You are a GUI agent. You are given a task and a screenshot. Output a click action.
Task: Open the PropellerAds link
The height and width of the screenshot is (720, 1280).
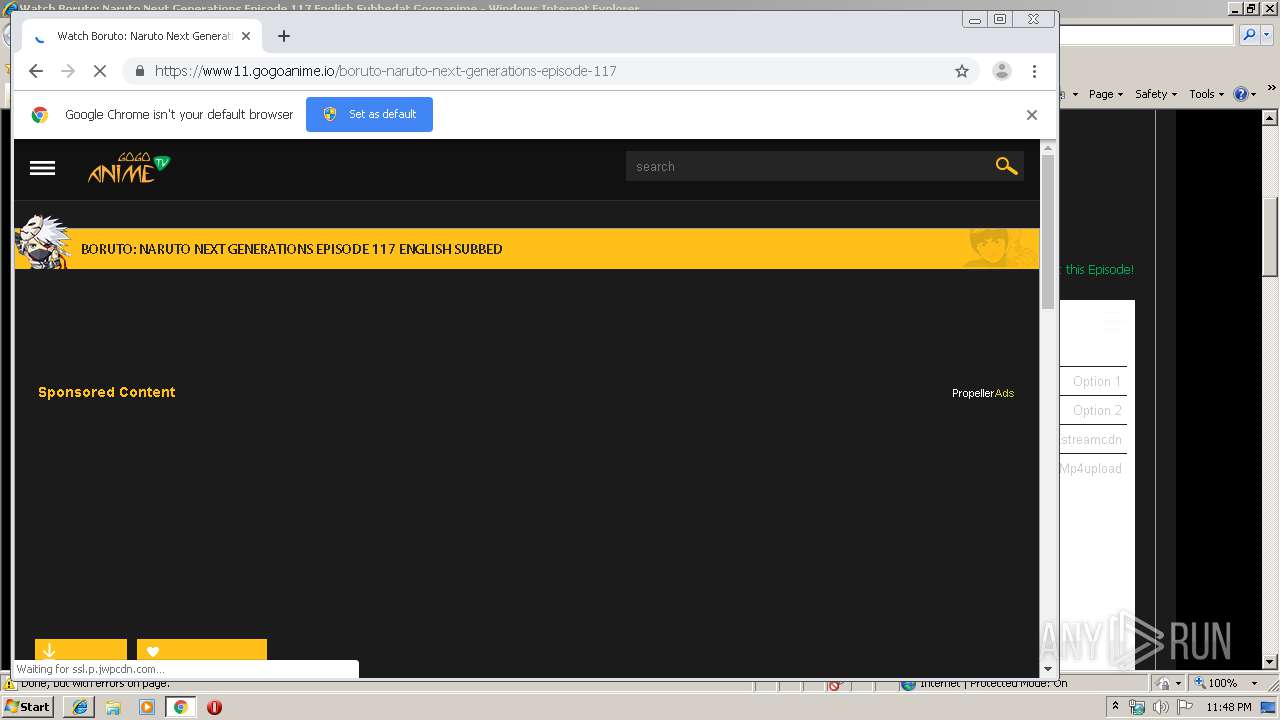[983, 393]
